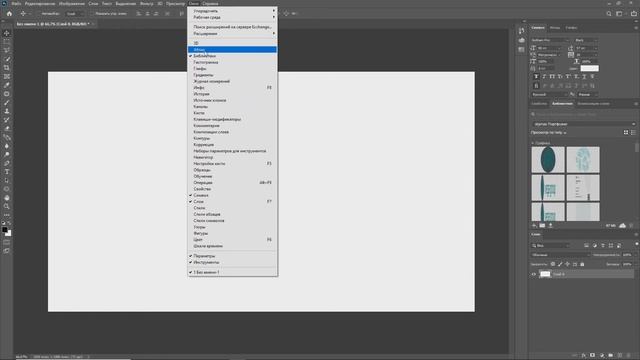Choose Абзац in the Window menu
The image size is (640, 360).
click(232, 49)
